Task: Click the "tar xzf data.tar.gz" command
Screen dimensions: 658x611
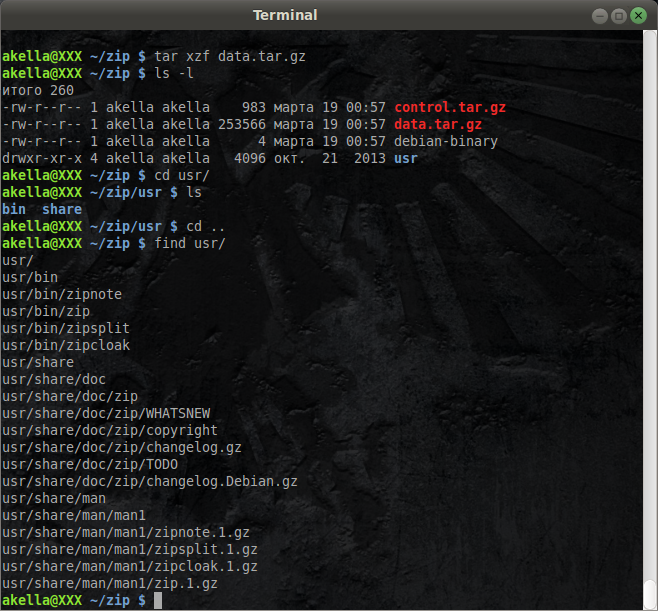Action: pyautogui.click(x=230, y=57)
